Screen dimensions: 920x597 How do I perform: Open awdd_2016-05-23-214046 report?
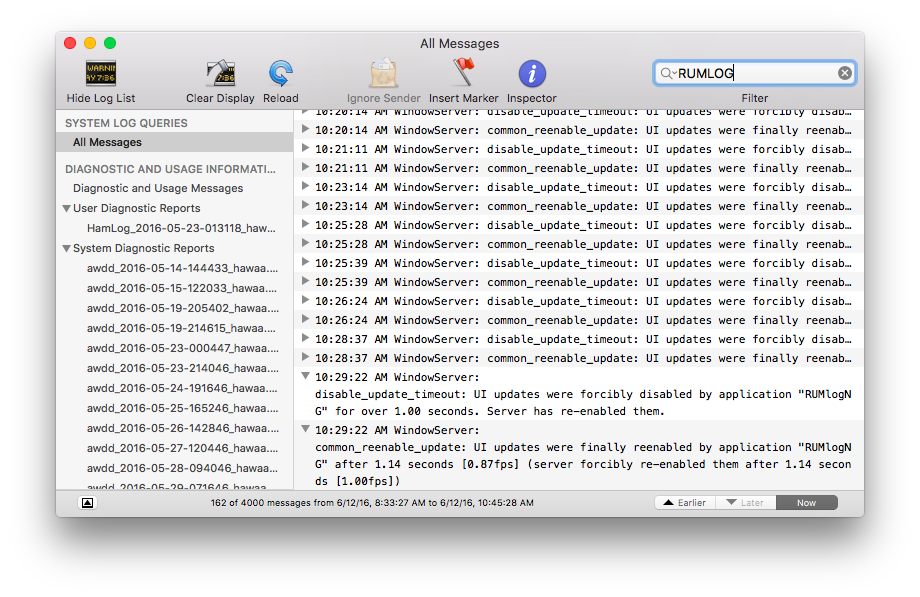pyautogui.click(x=182, y=368)
